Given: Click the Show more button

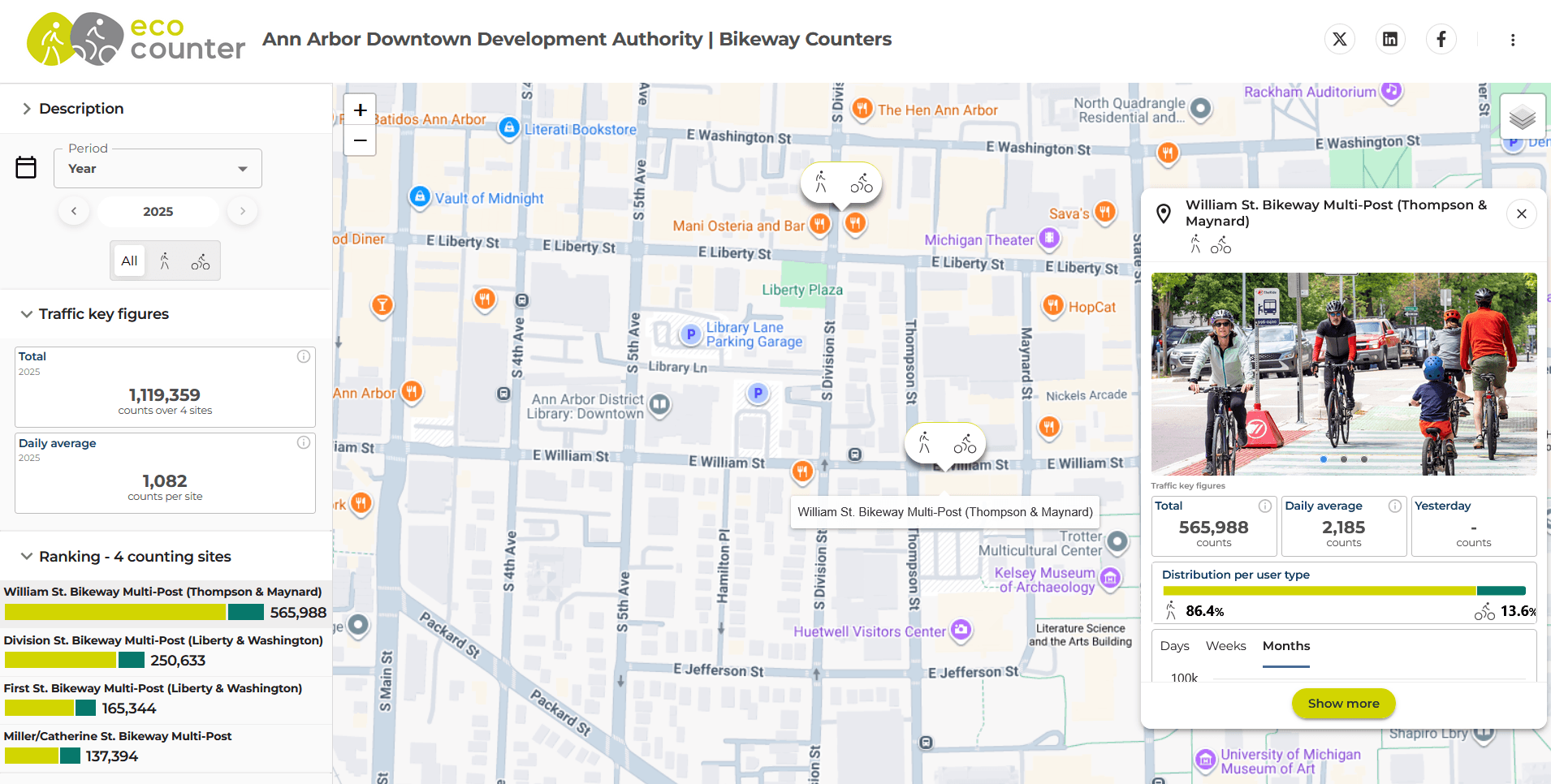Looking at the screenshot, I should [x=1343, y=704].
